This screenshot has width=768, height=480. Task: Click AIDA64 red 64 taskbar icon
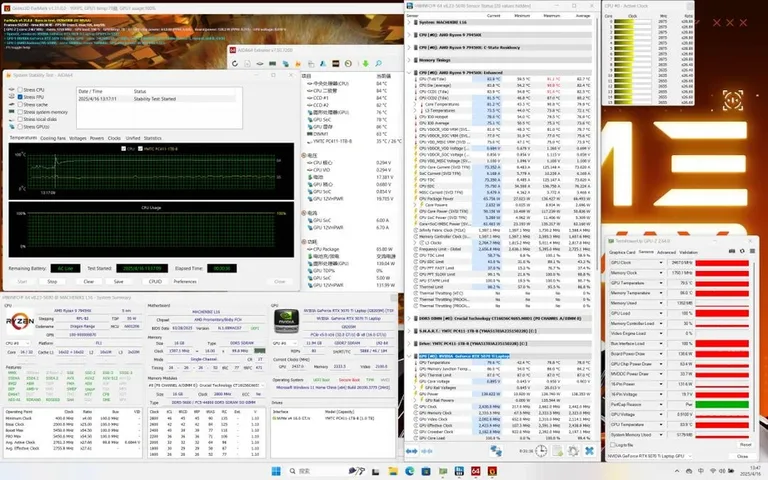(476, 471)
